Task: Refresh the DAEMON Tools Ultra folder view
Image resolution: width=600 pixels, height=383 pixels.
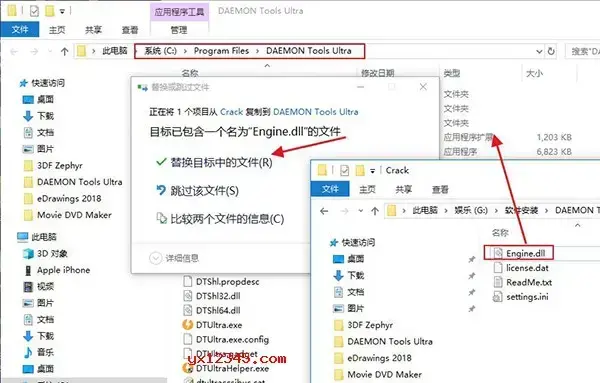Action: coord(551,51)
